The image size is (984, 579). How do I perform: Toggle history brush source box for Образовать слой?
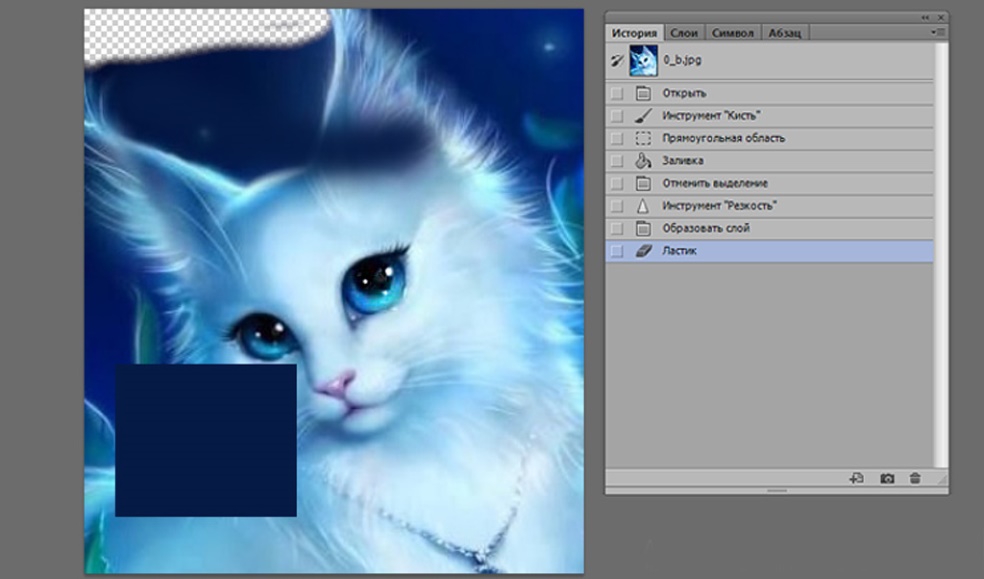click(617, 228)
